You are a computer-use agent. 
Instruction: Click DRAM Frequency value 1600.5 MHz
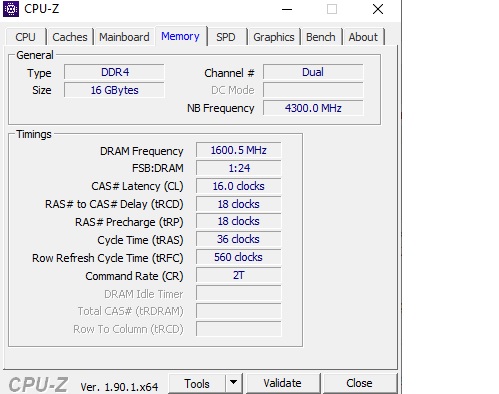[x=239, y=150]
